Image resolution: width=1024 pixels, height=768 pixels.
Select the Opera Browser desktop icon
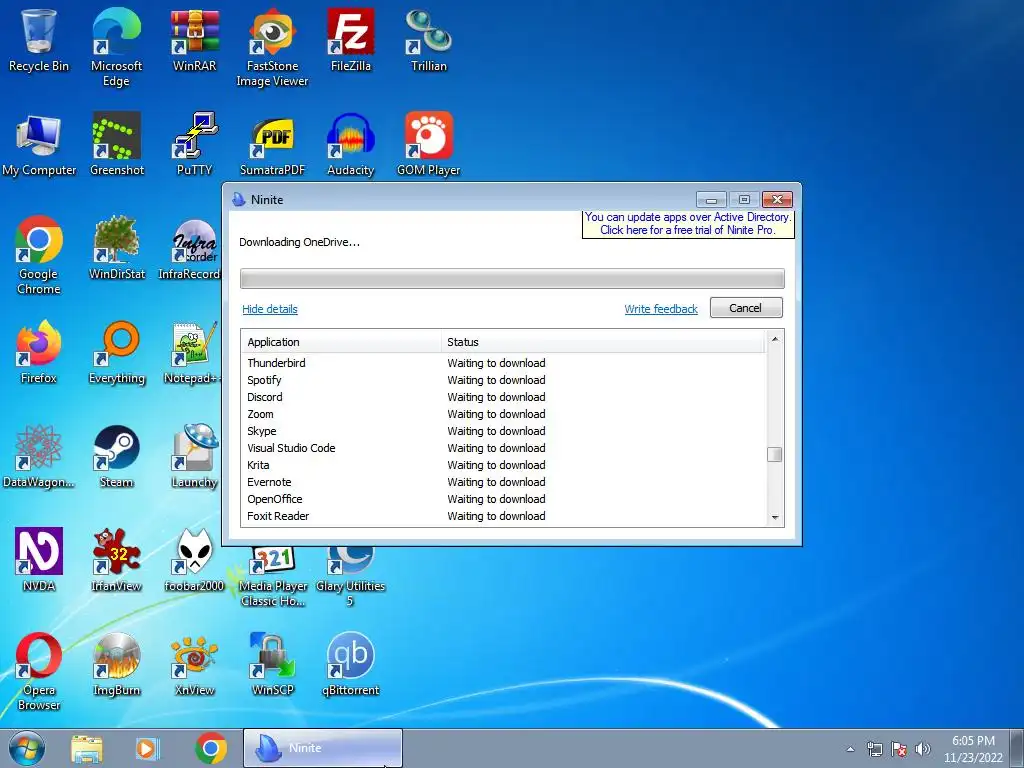(39, 671)
